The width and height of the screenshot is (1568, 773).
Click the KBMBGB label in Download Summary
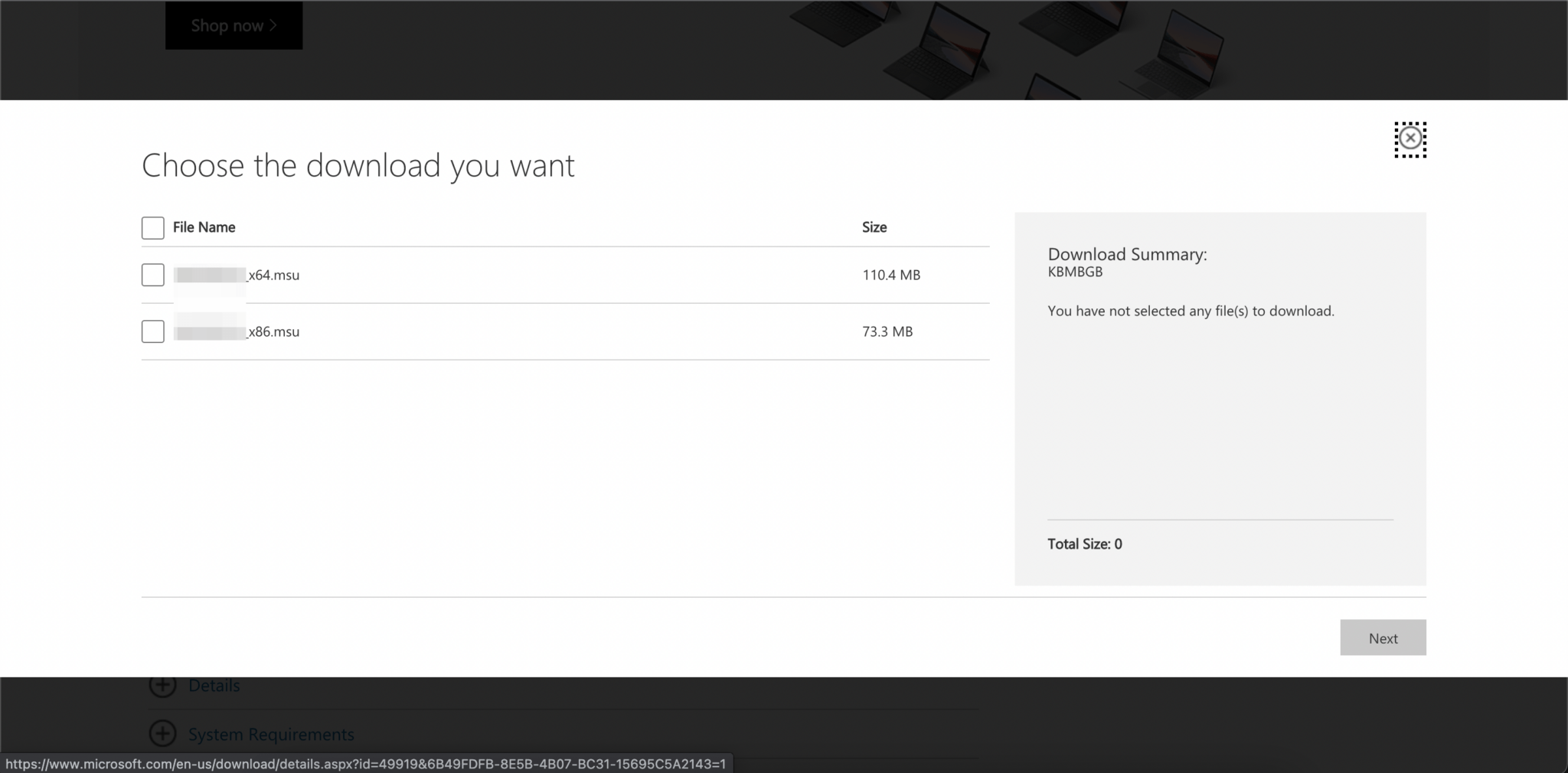1075,271
